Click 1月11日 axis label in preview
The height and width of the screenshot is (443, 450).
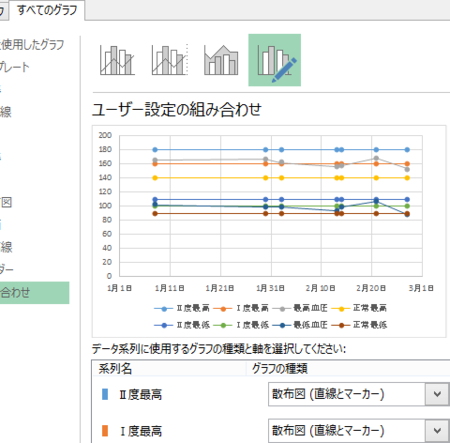pos(170,288)
